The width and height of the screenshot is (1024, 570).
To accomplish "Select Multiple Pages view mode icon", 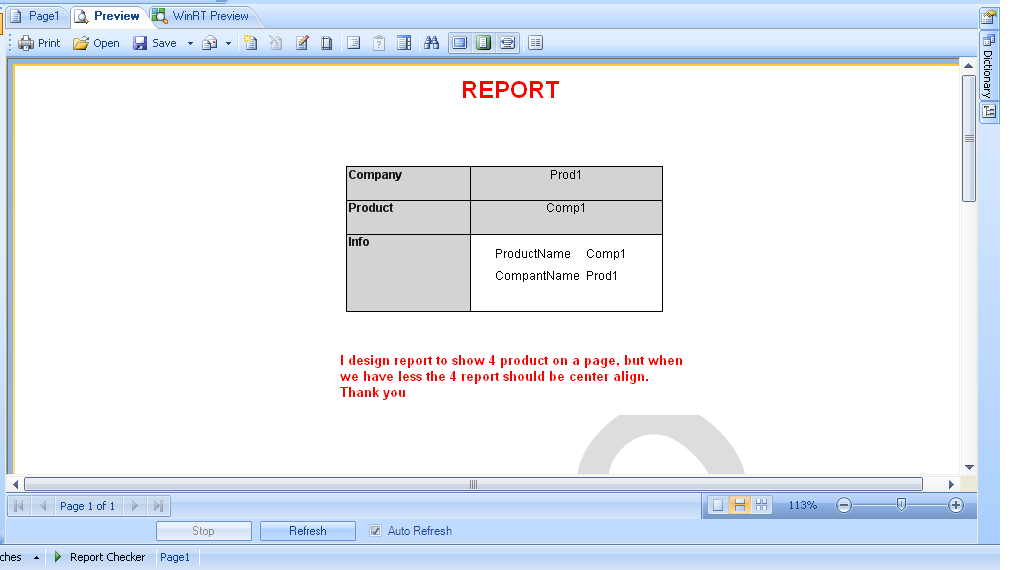I will pyautogui.click(x=761, y=505).
